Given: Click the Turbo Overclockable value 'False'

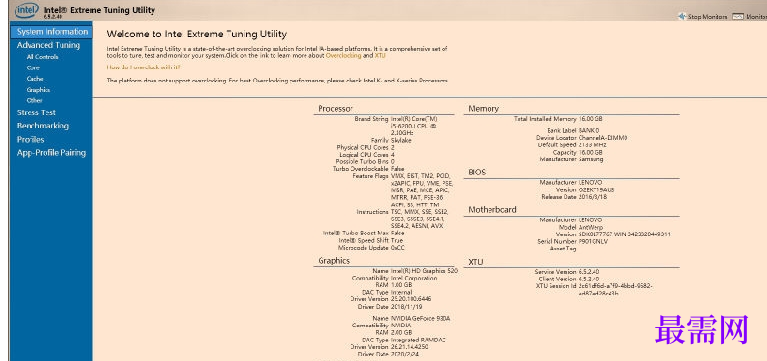Looking at the screenshot, I should (398, 169).
